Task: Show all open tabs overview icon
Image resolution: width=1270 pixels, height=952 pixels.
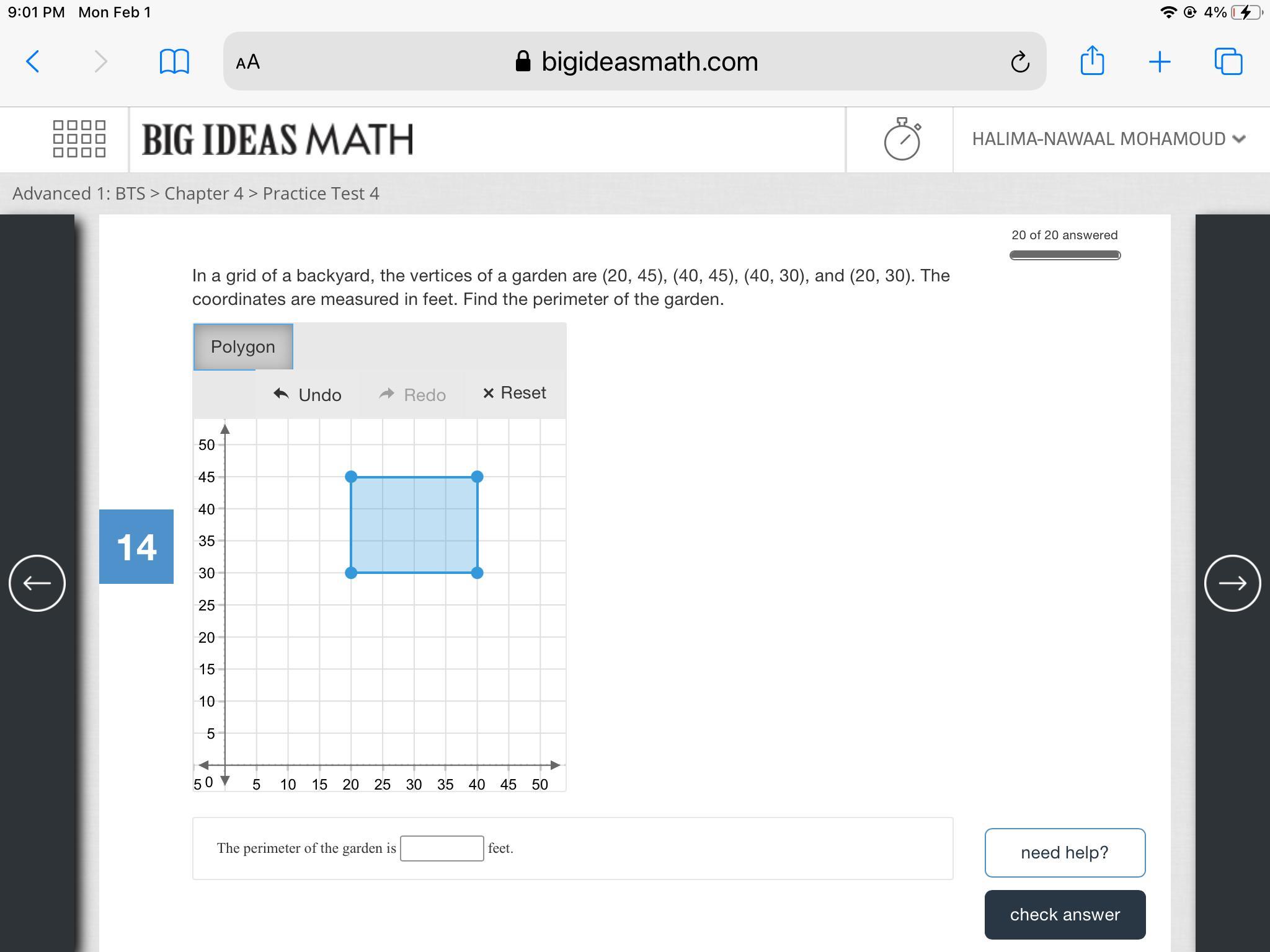Action: click(x=1228, y=61)
